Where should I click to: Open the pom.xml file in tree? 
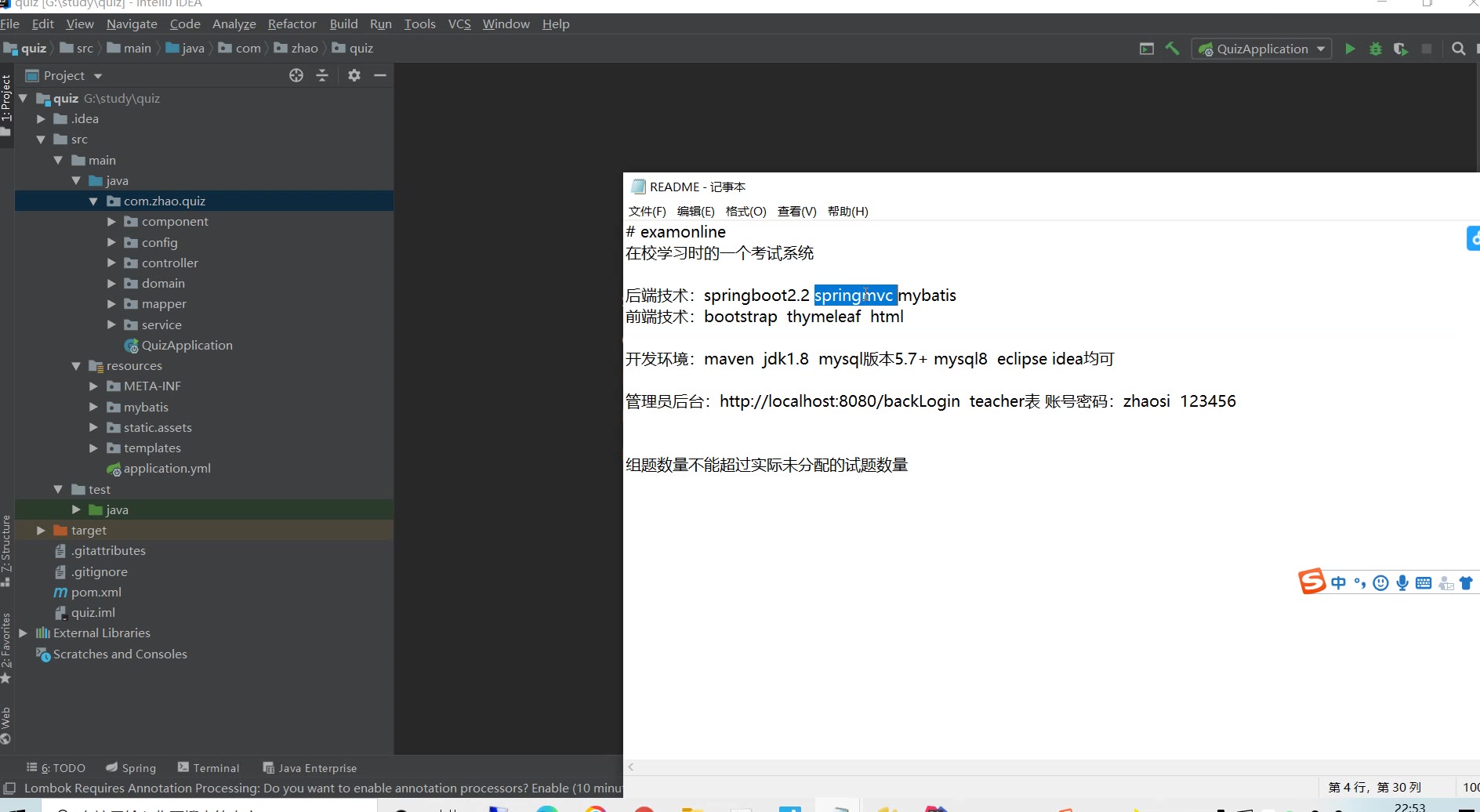(x=96, y=592)
